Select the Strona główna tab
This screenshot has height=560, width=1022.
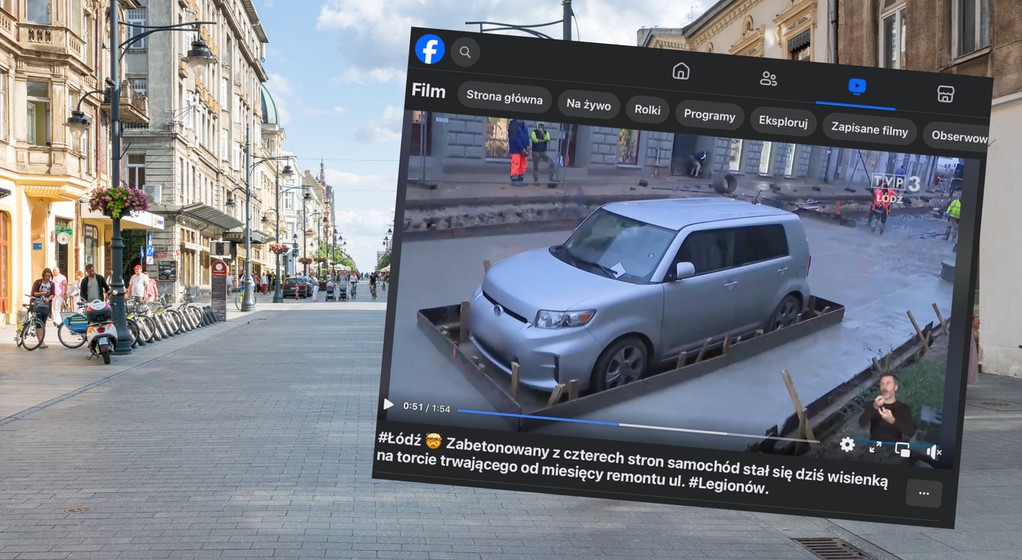(505, 98)
